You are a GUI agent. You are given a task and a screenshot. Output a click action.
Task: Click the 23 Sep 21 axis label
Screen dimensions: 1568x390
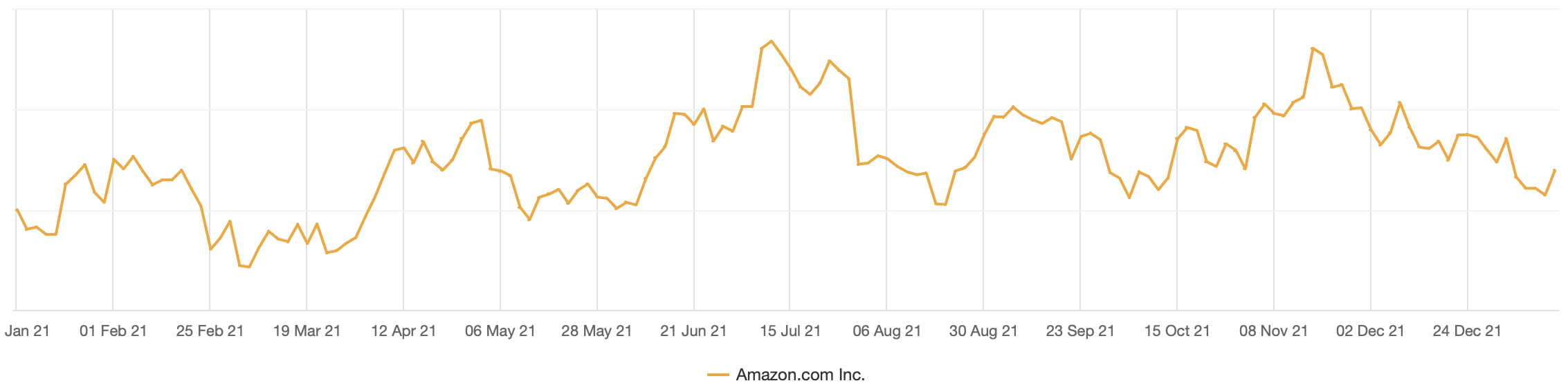point(1080,331)
